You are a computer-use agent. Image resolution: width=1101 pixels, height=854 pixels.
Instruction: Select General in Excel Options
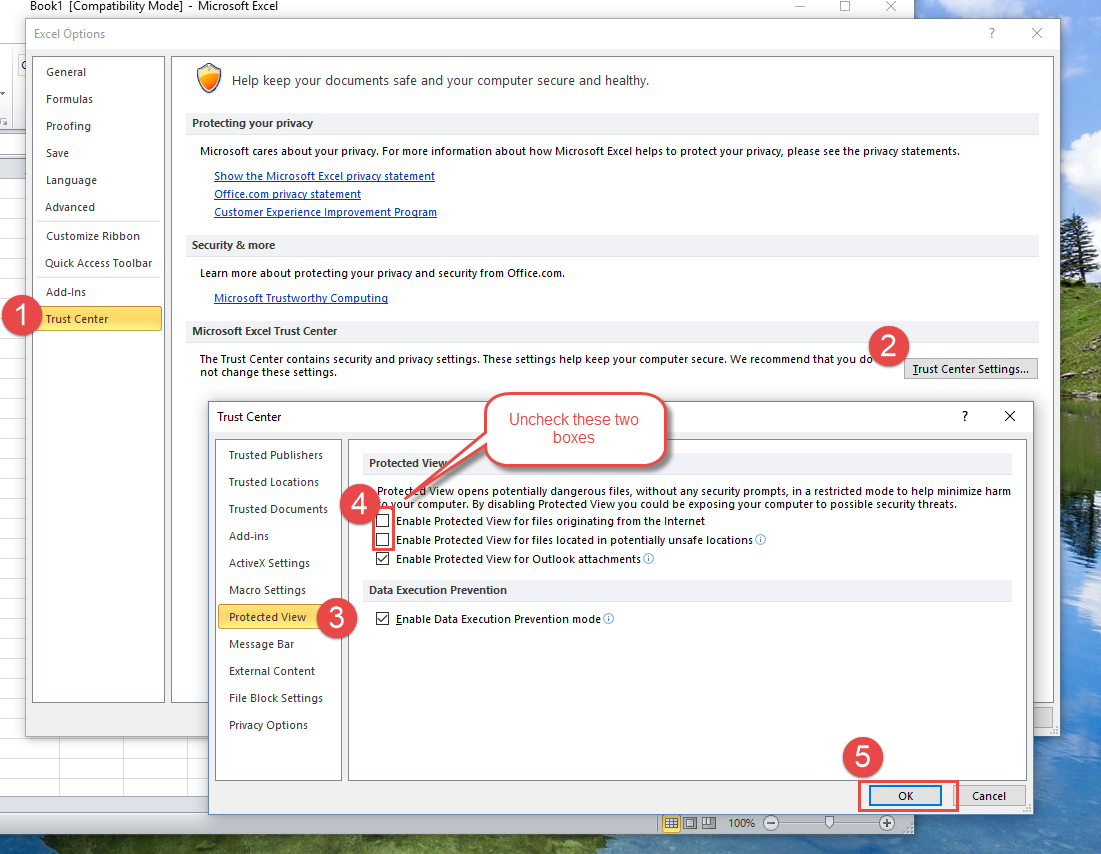click(x=98, y=72)
